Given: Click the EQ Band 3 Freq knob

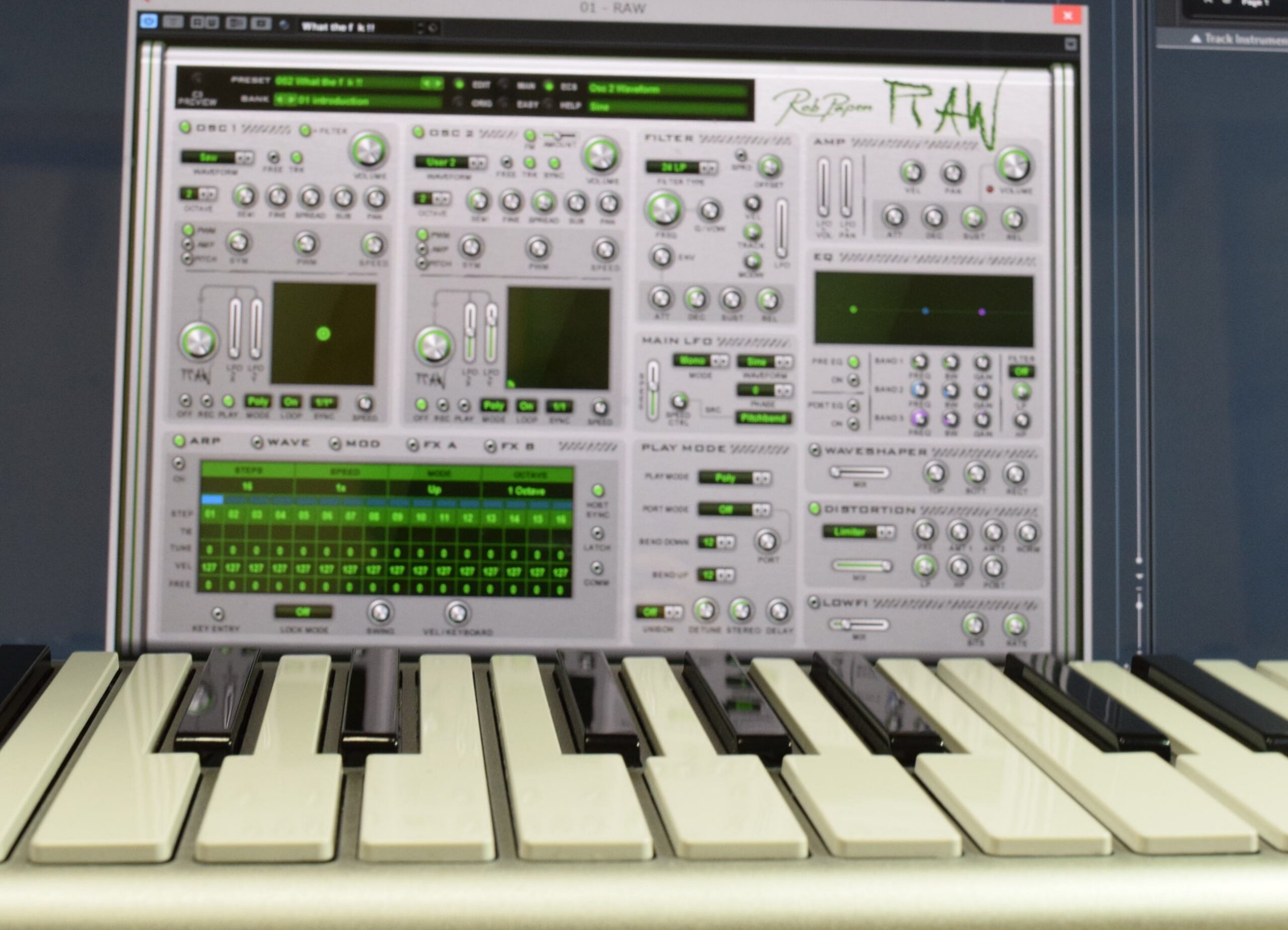Looking at the screenshot, I should (918, 419).
